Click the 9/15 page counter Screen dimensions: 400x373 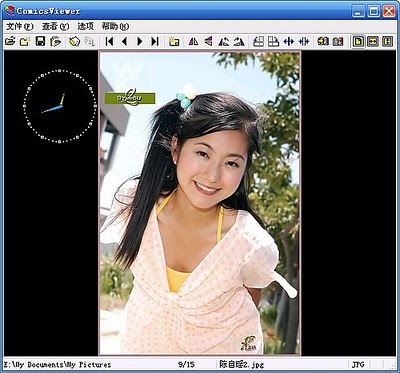186,365
